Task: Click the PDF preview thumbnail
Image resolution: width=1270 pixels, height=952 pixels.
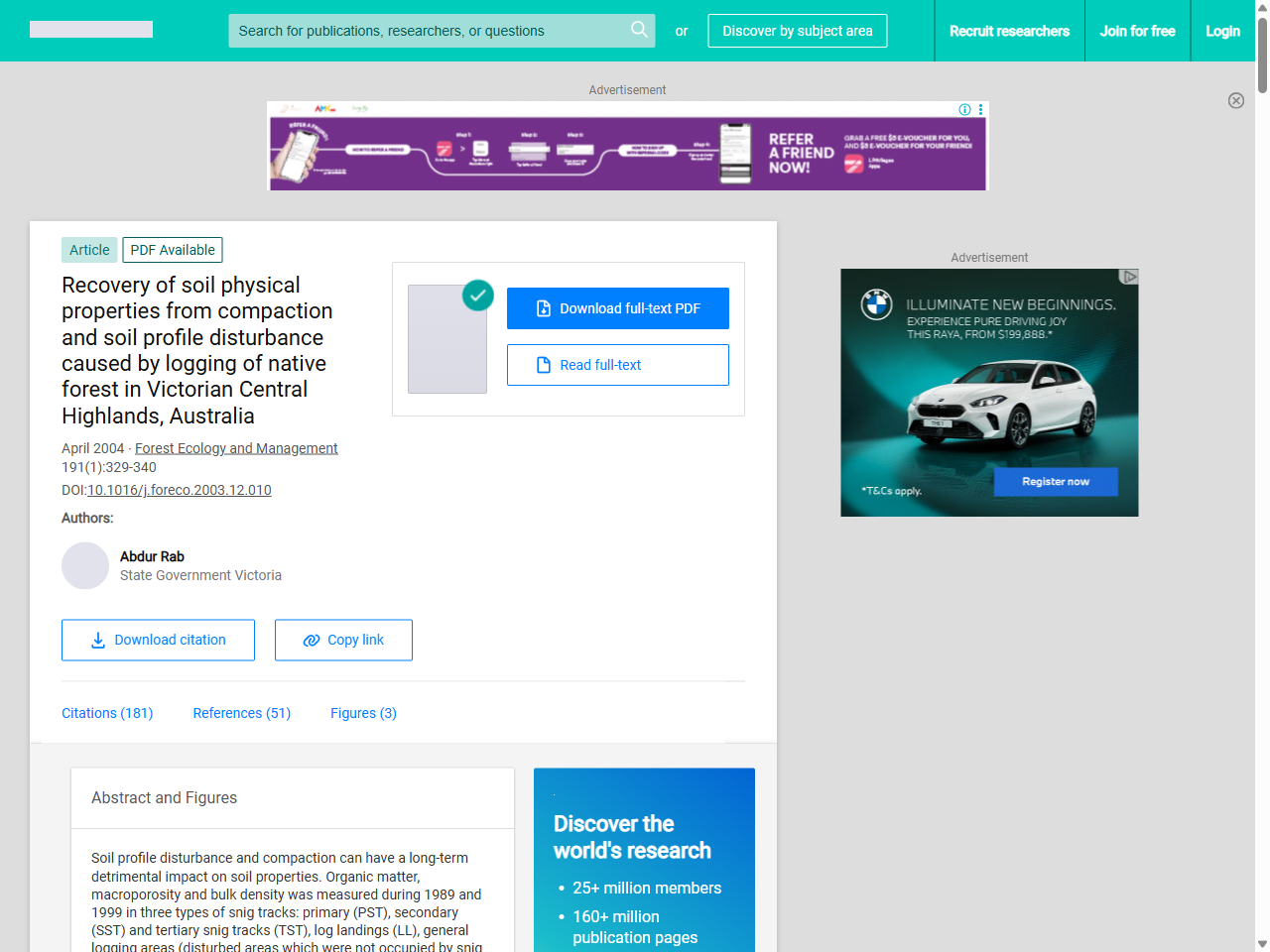Action: [x=447, y=339]
